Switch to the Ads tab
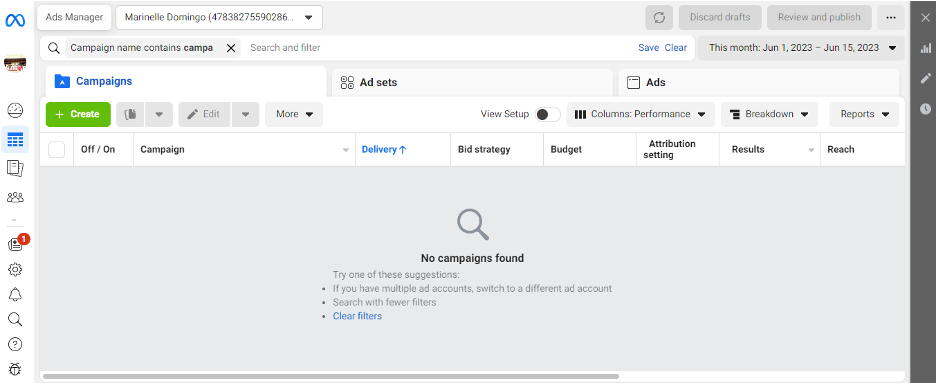Viewport: 936px width, 384px height. (x=759, y=82)
